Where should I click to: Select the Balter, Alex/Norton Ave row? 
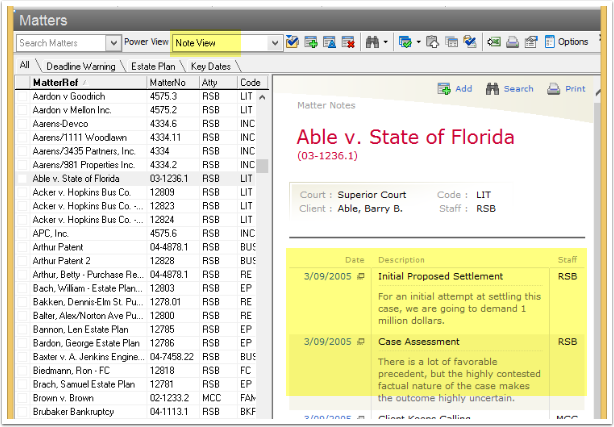coord(135,316)
